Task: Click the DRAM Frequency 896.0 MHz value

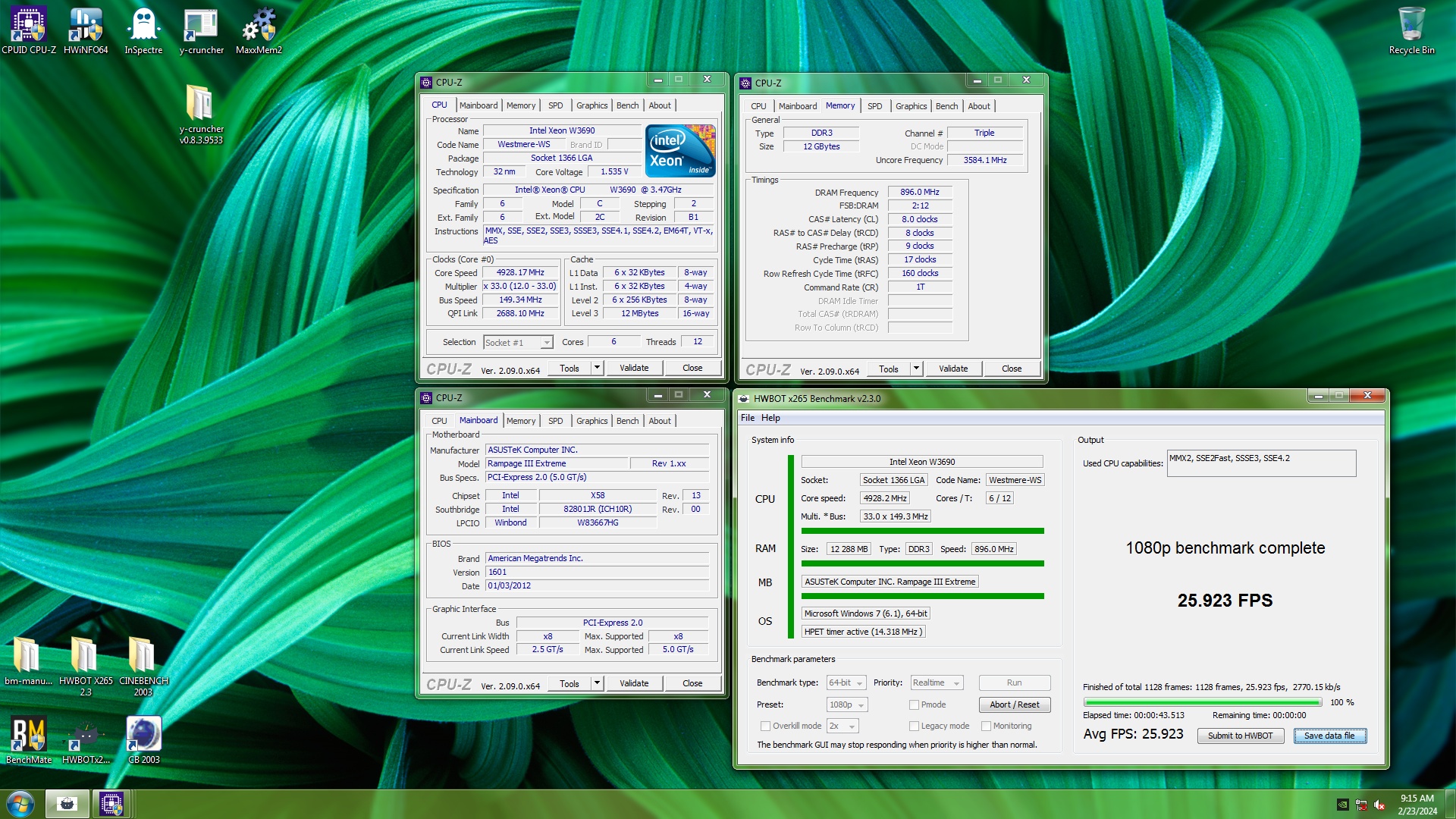Action: pos(920,192)
